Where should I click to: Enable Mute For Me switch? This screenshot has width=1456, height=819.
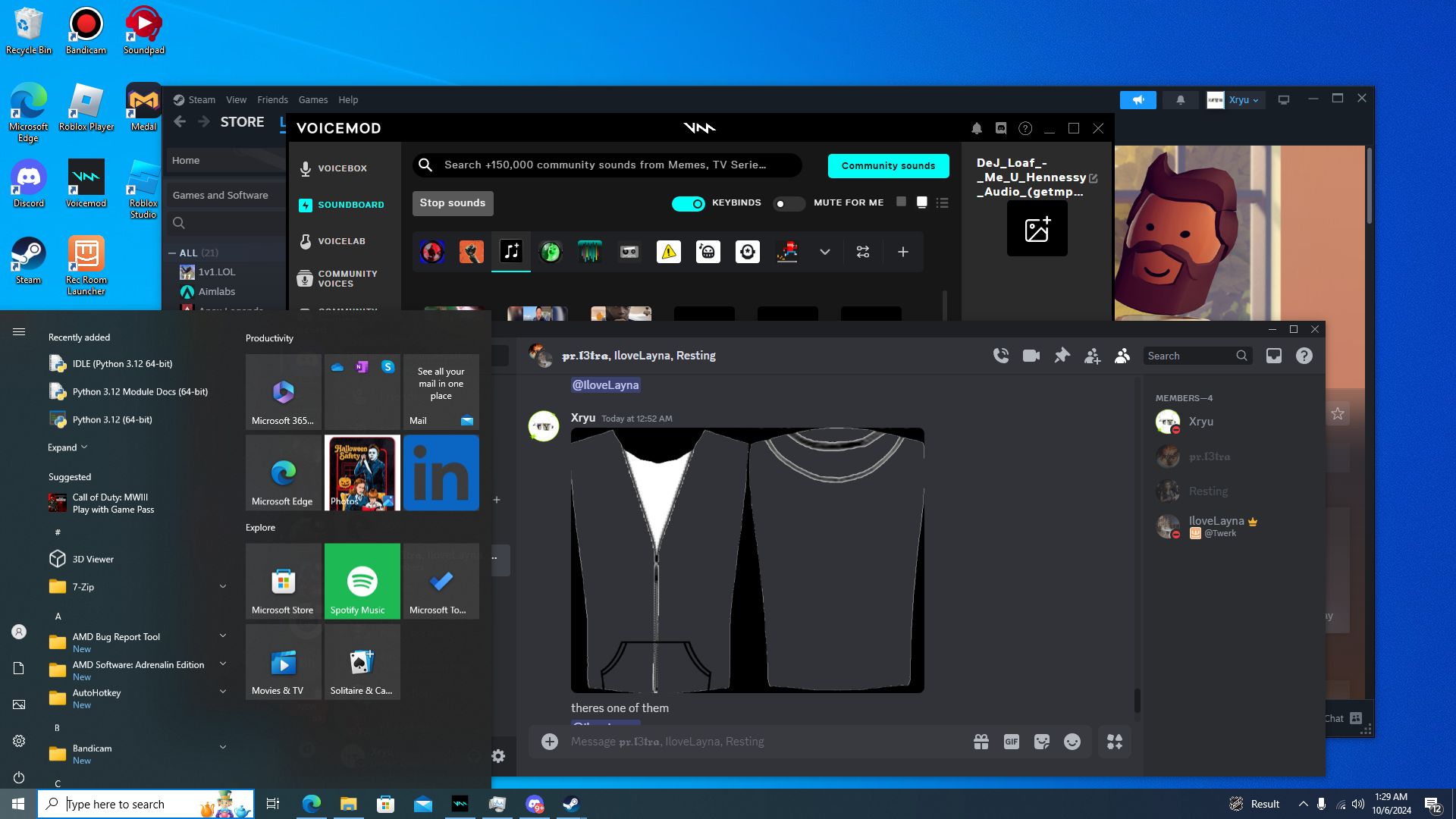788,203
